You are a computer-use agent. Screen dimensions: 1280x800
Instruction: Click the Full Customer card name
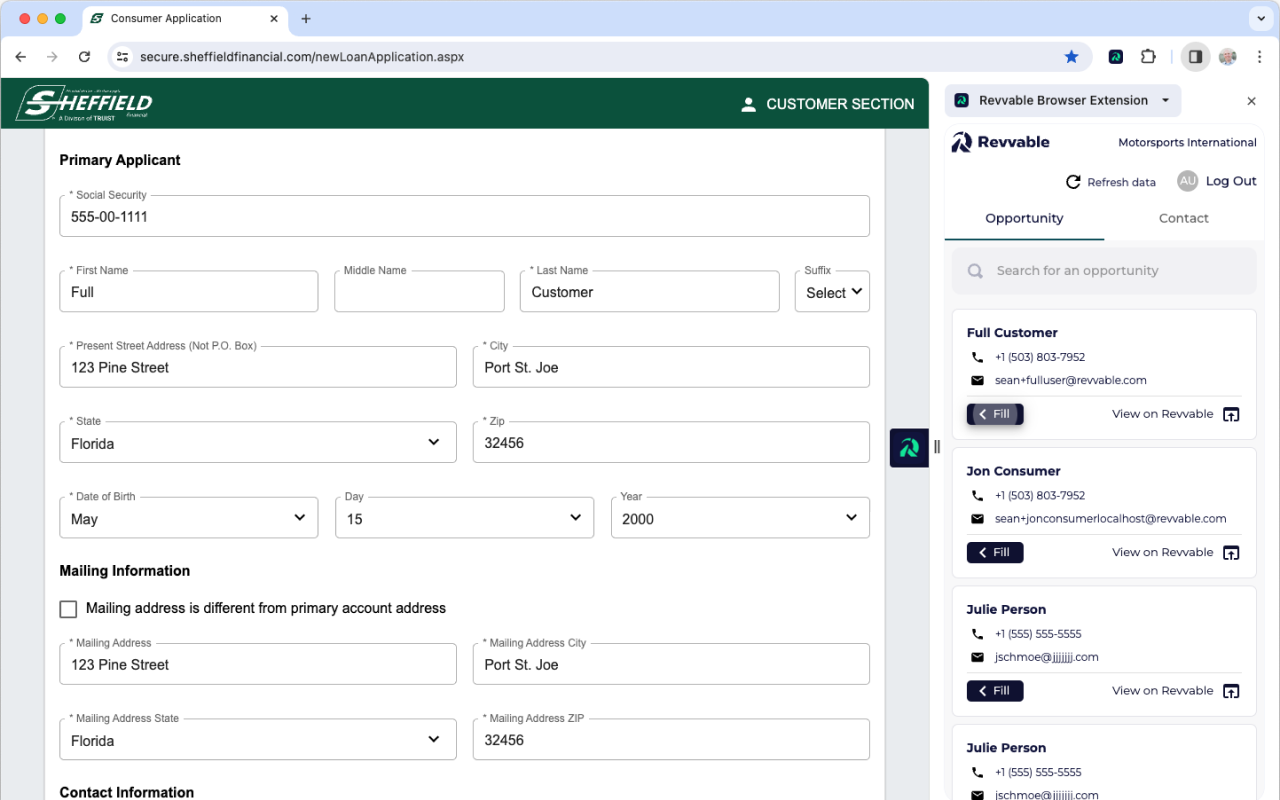[1012, 333]
